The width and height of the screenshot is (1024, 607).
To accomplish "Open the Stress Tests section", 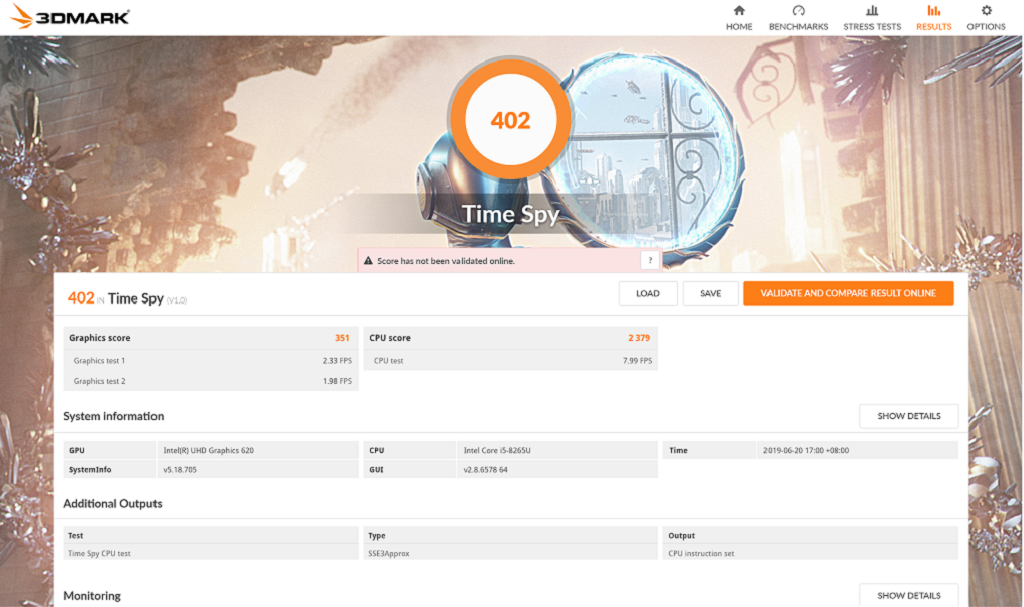I will [x=872, y=18].
